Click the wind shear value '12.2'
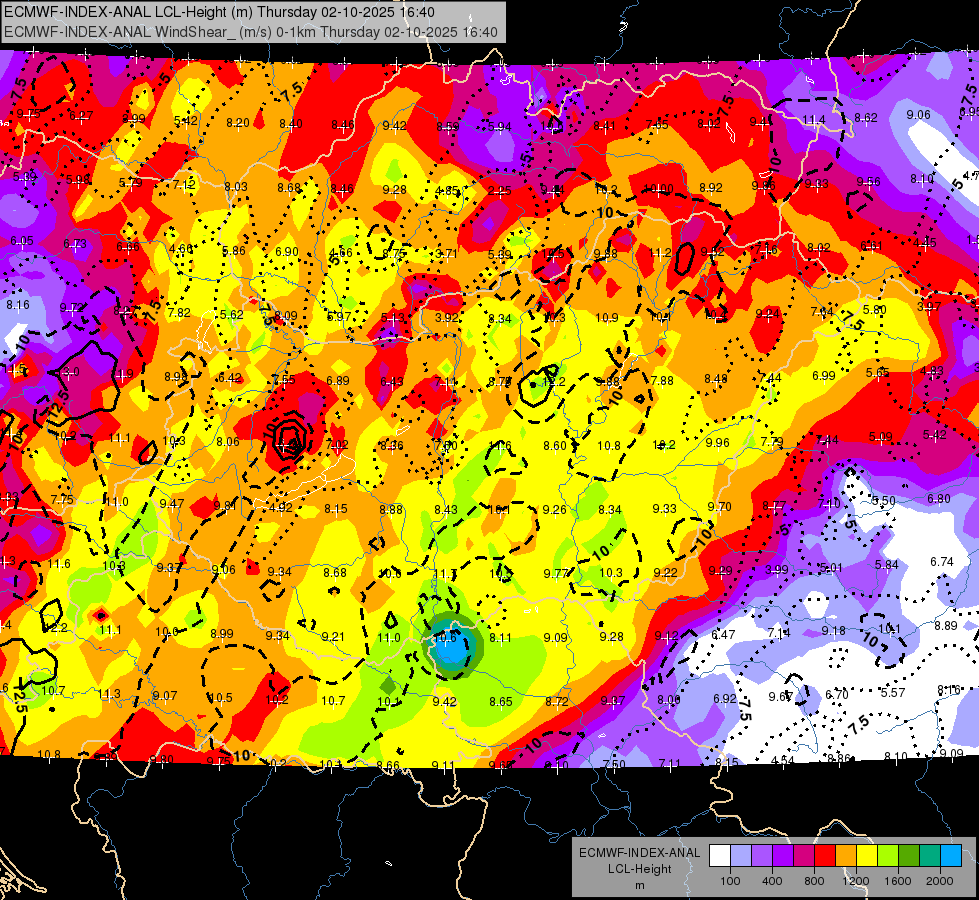Viewport: 979px width, 900px height. pos(555,381)
